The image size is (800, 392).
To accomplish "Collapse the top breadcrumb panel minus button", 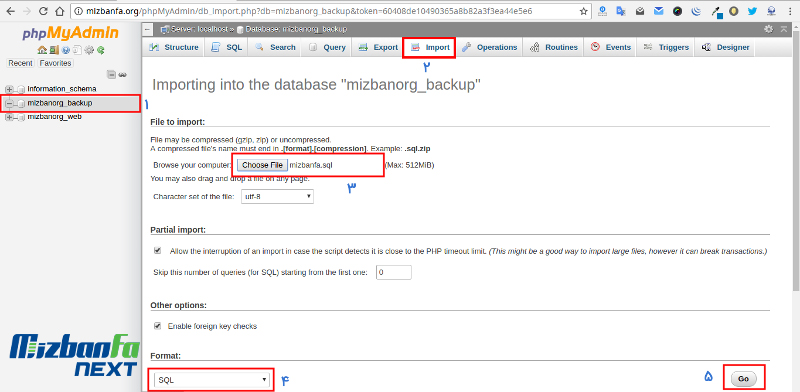I will (x=147, y=30).
